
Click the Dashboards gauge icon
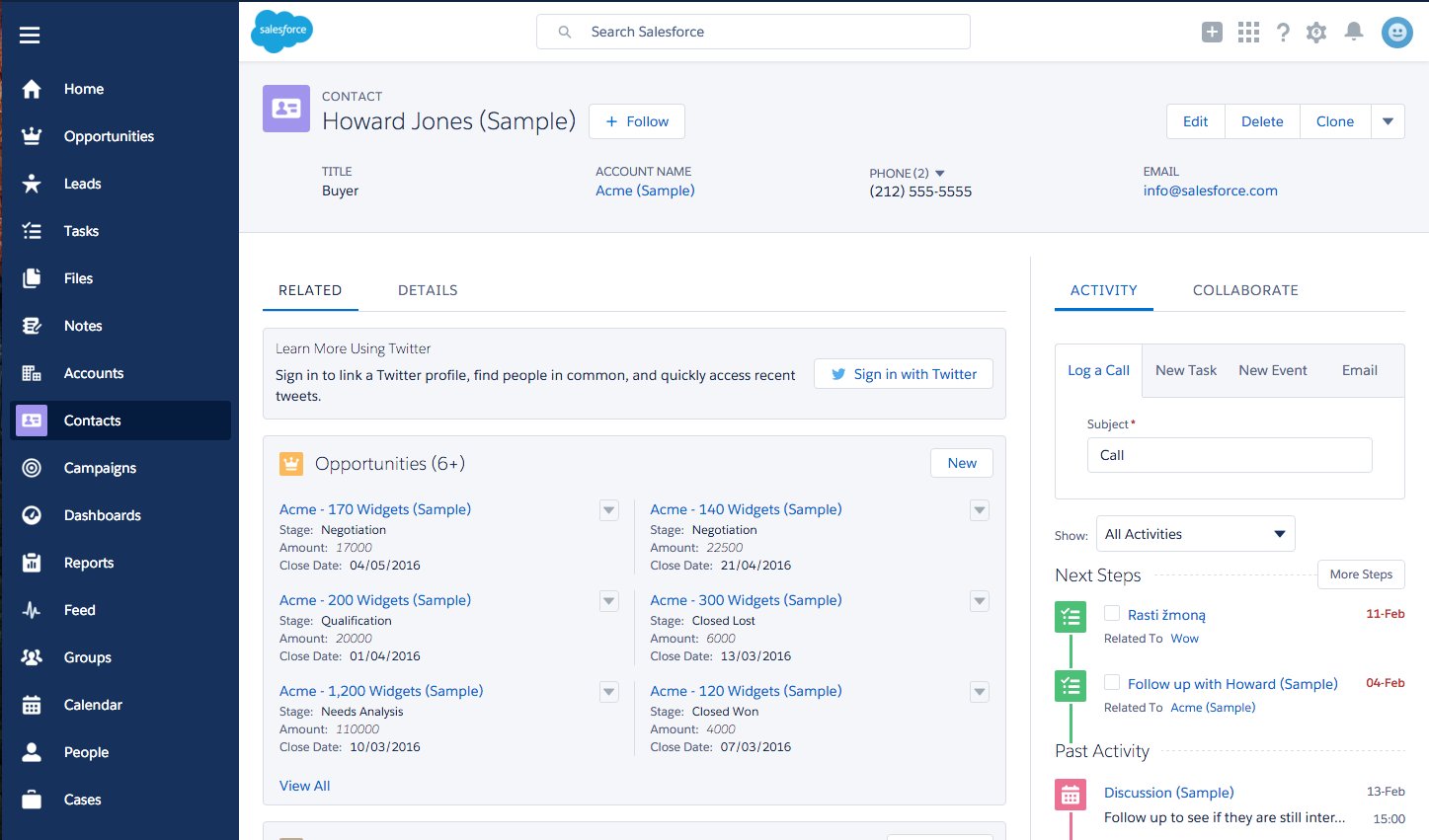32,515
